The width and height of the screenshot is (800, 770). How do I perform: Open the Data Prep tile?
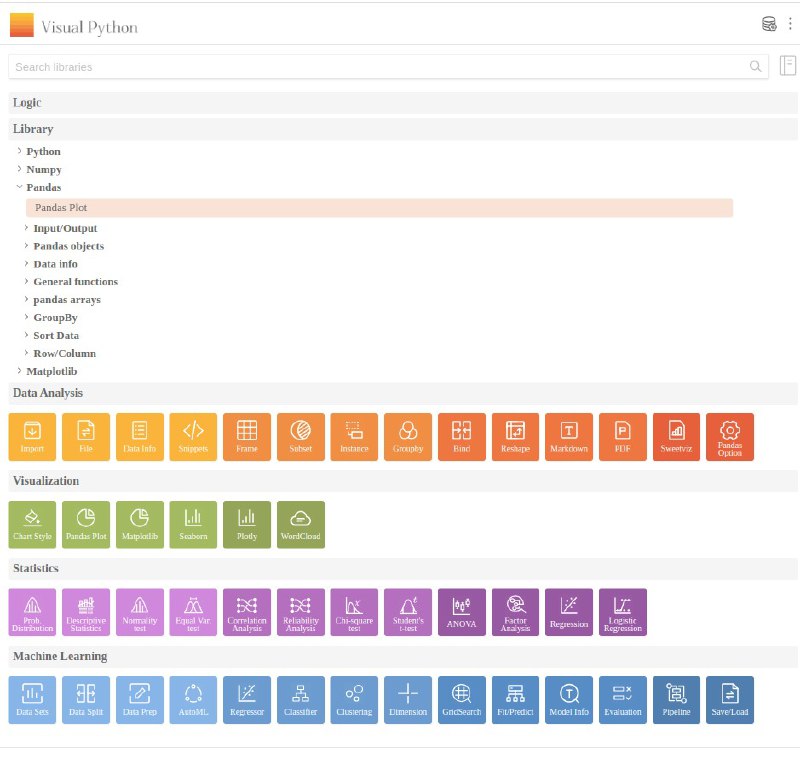click(140, 700)
